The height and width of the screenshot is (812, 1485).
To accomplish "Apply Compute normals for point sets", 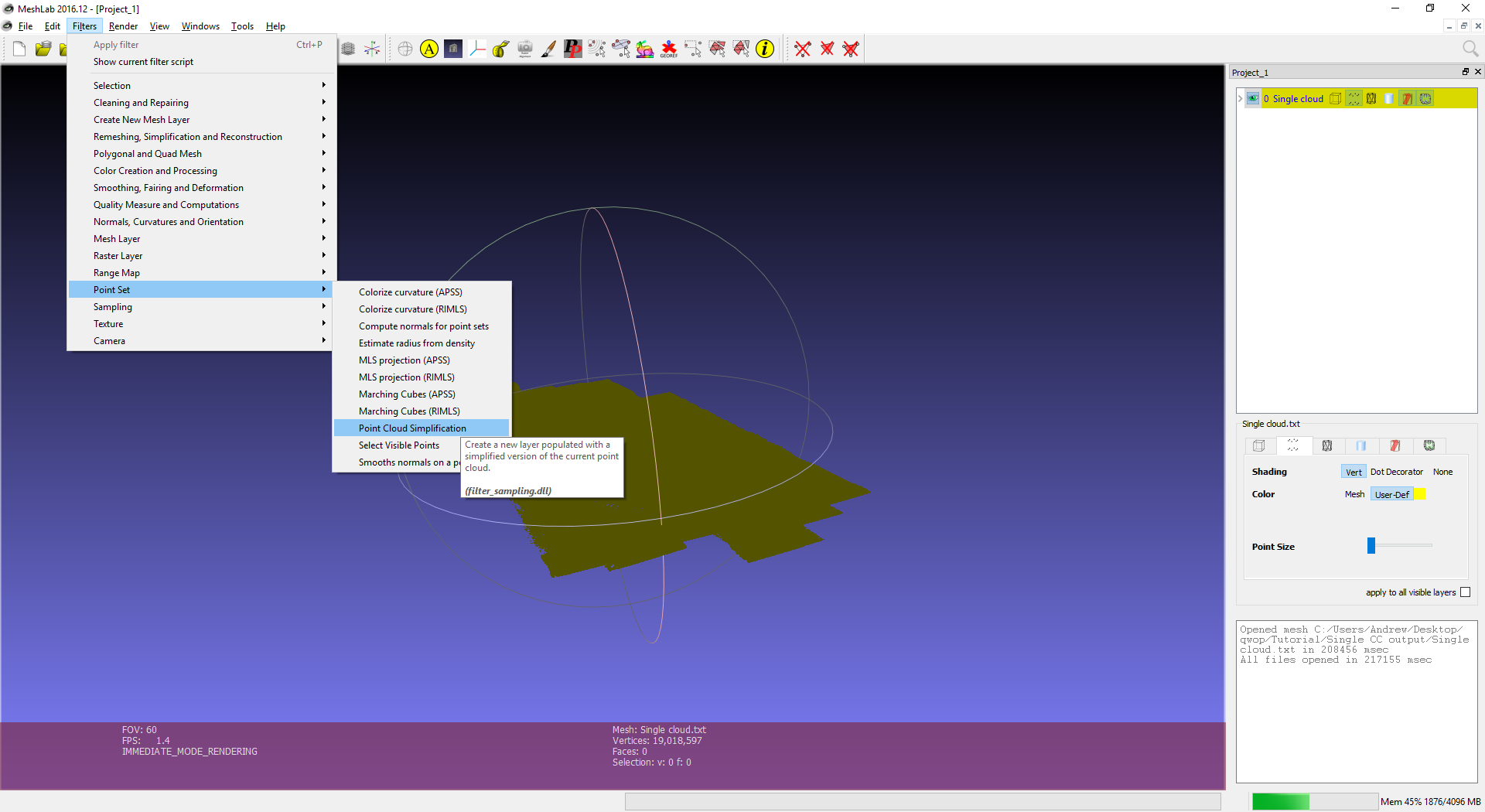I will [x=423, y=326].
